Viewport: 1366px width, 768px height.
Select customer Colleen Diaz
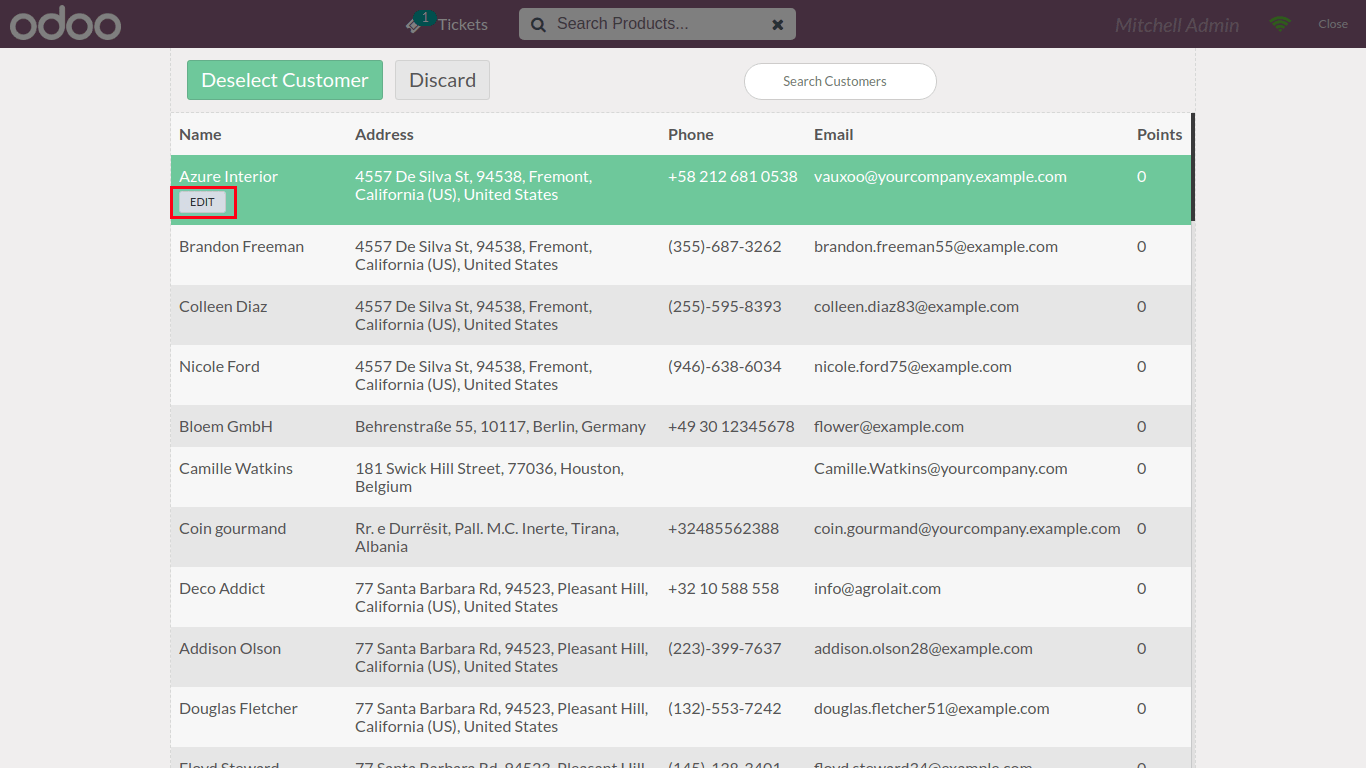click(x=681, y=315)
